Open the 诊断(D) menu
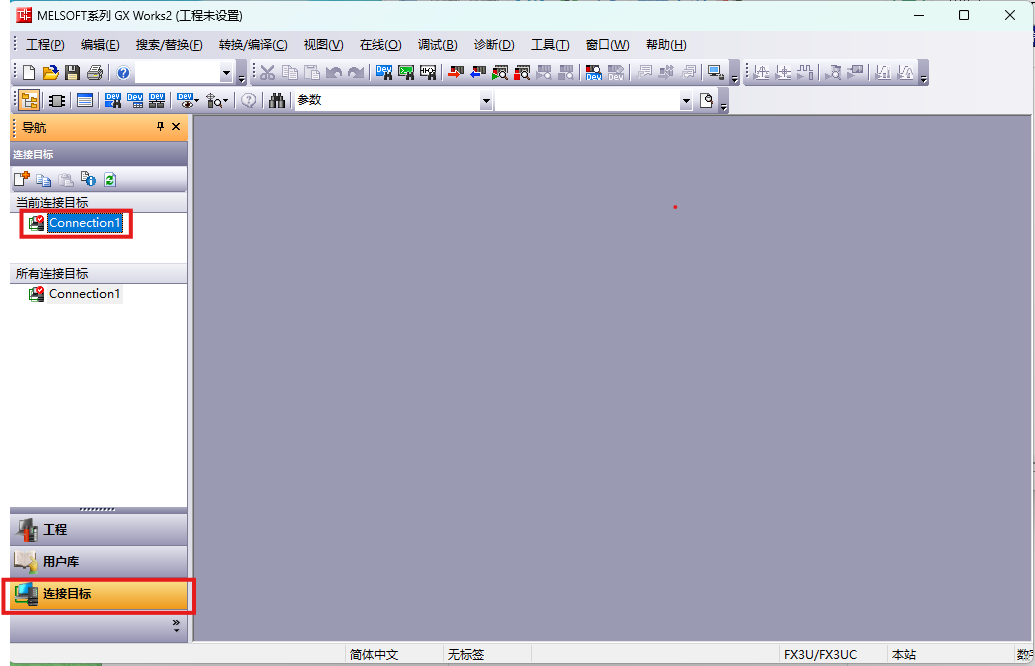The height and width of the screenshot is (666, 1035). 494,45
